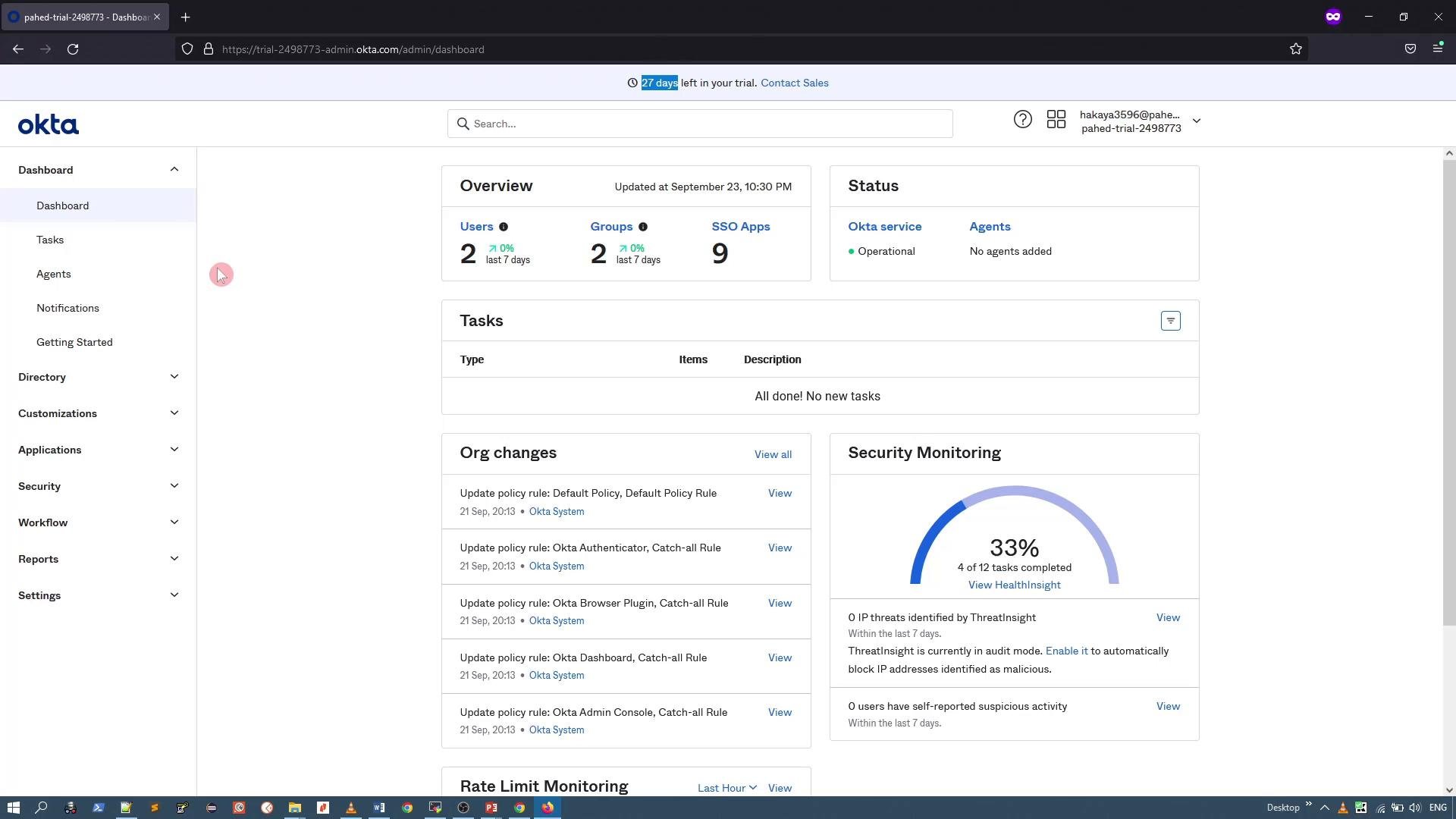Open the SSO Apps link
Viewport: 1456px width, 819px height.
click(x=740, y=226)
